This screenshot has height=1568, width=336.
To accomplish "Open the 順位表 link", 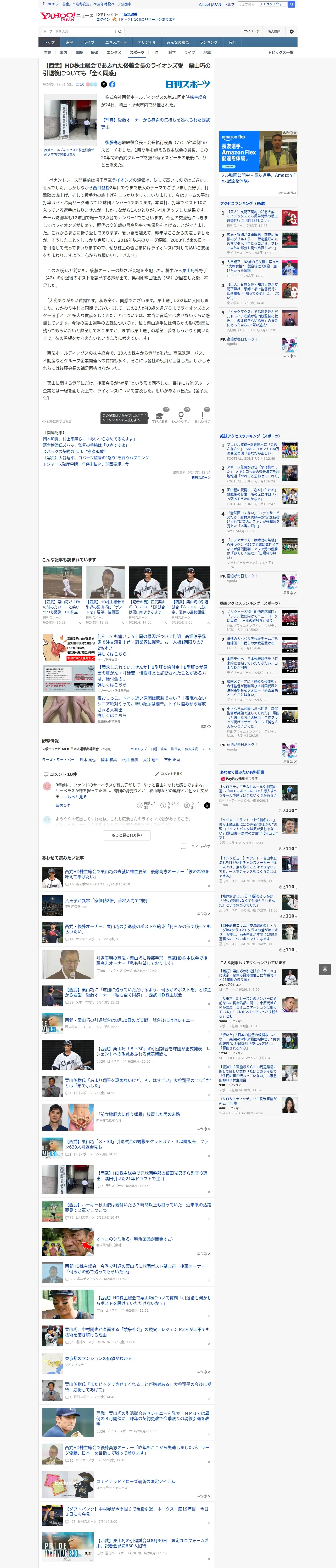I will [176, 749].
